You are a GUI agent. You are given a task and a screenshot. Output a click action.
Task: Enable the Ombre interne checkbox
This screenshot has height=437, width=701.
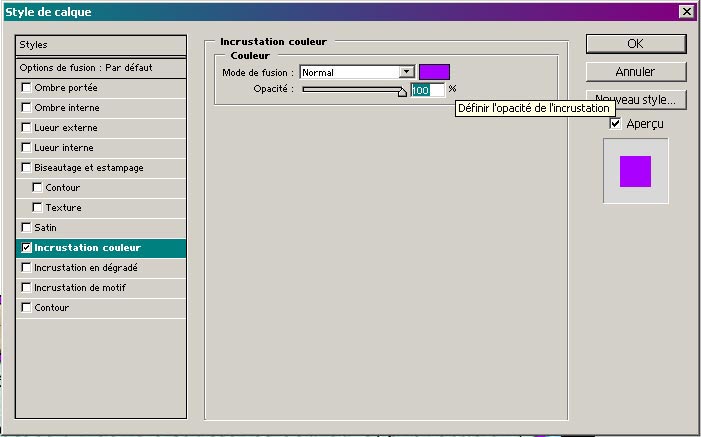point(26,108)
